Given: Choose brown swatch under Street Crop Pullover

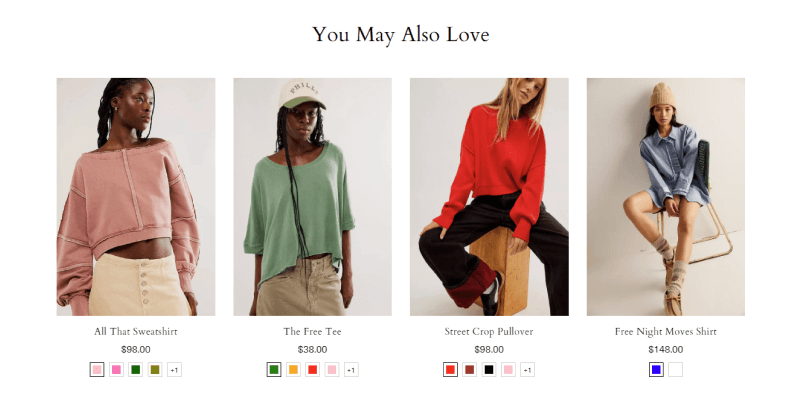Looking at the screenshot, I should [x=469, y=369].
